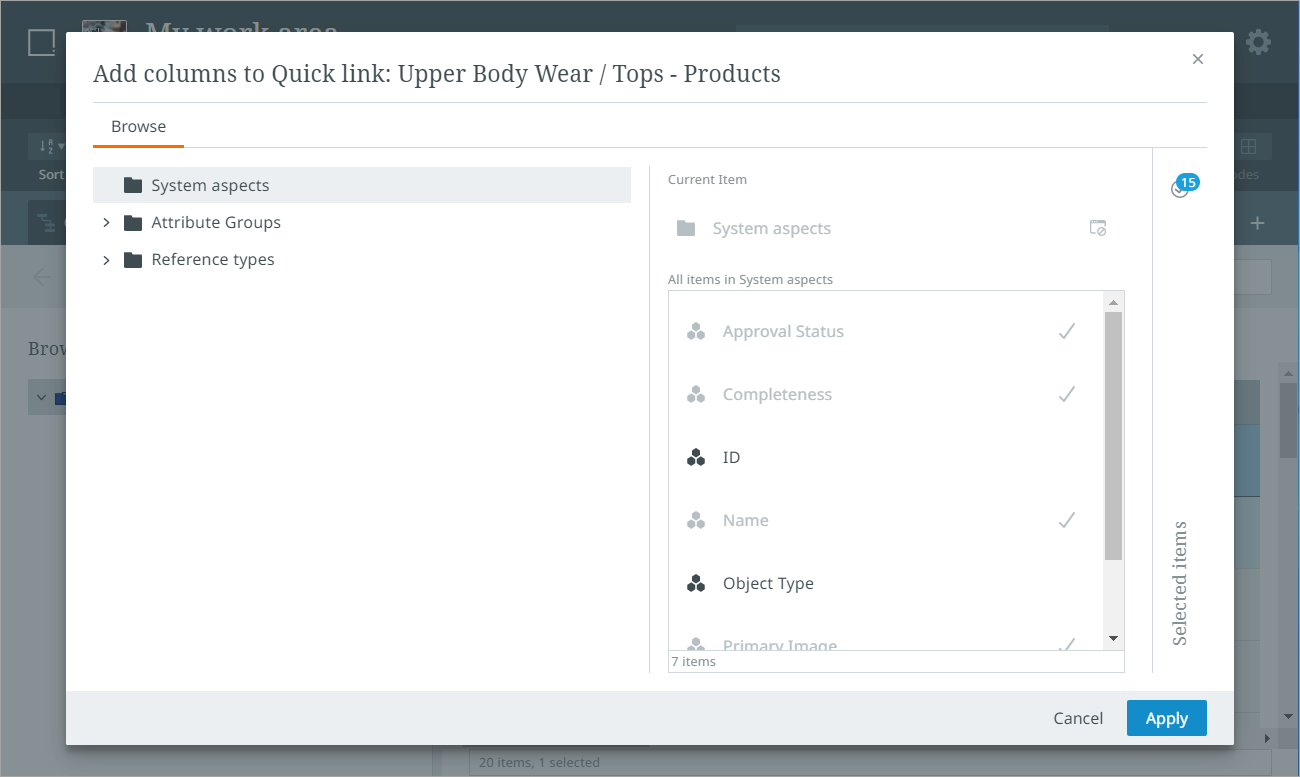Click the icon right of Current Item System aspects
The image size is (1300, 777).
point(1097,228)
